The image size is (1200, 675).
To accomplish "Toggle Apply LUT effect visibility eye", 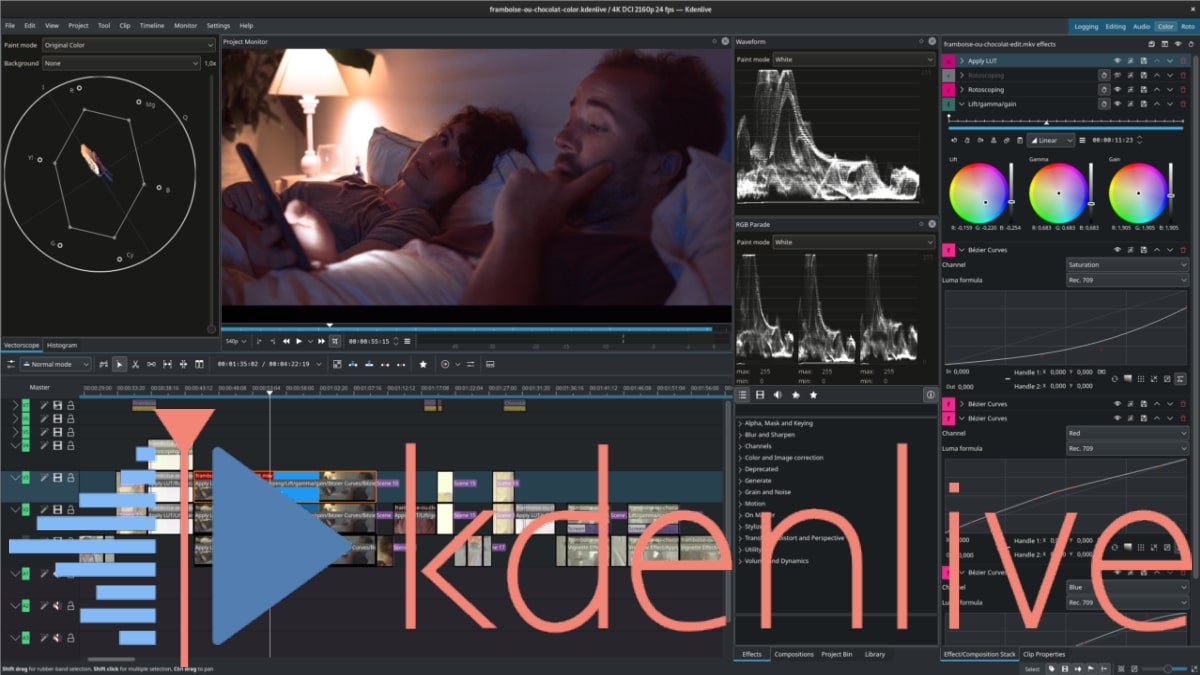I will tap(1118, 61).
